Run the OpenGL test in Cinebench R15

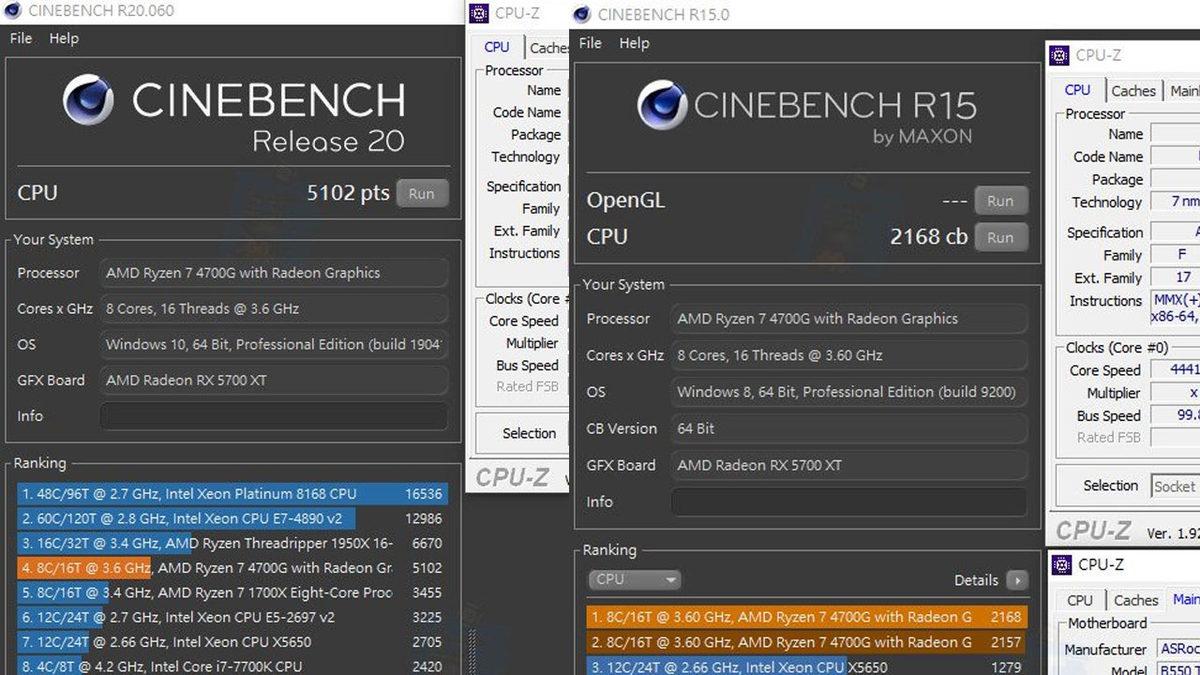coord(1000,200)
